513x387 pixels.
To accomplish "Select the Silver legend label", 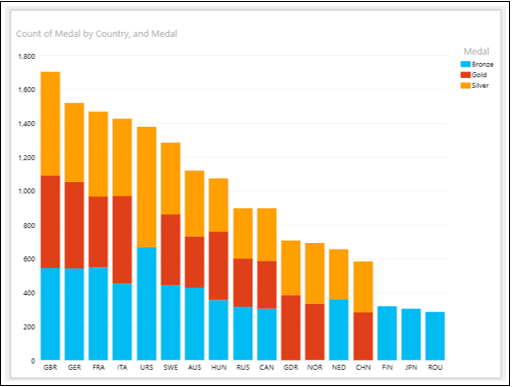I will [x=480, y=86].
